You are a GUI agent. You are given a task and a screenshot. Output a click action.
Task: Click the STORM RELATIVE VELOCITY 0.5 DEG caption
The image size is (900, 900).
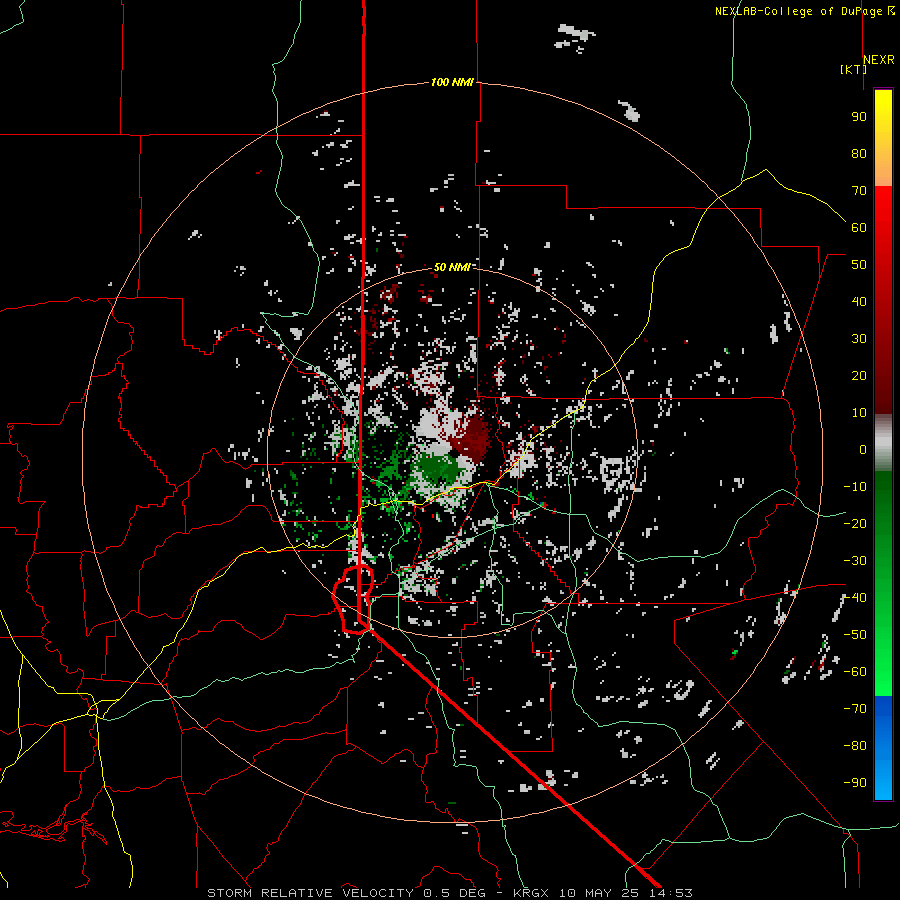(x=346, y=893)
